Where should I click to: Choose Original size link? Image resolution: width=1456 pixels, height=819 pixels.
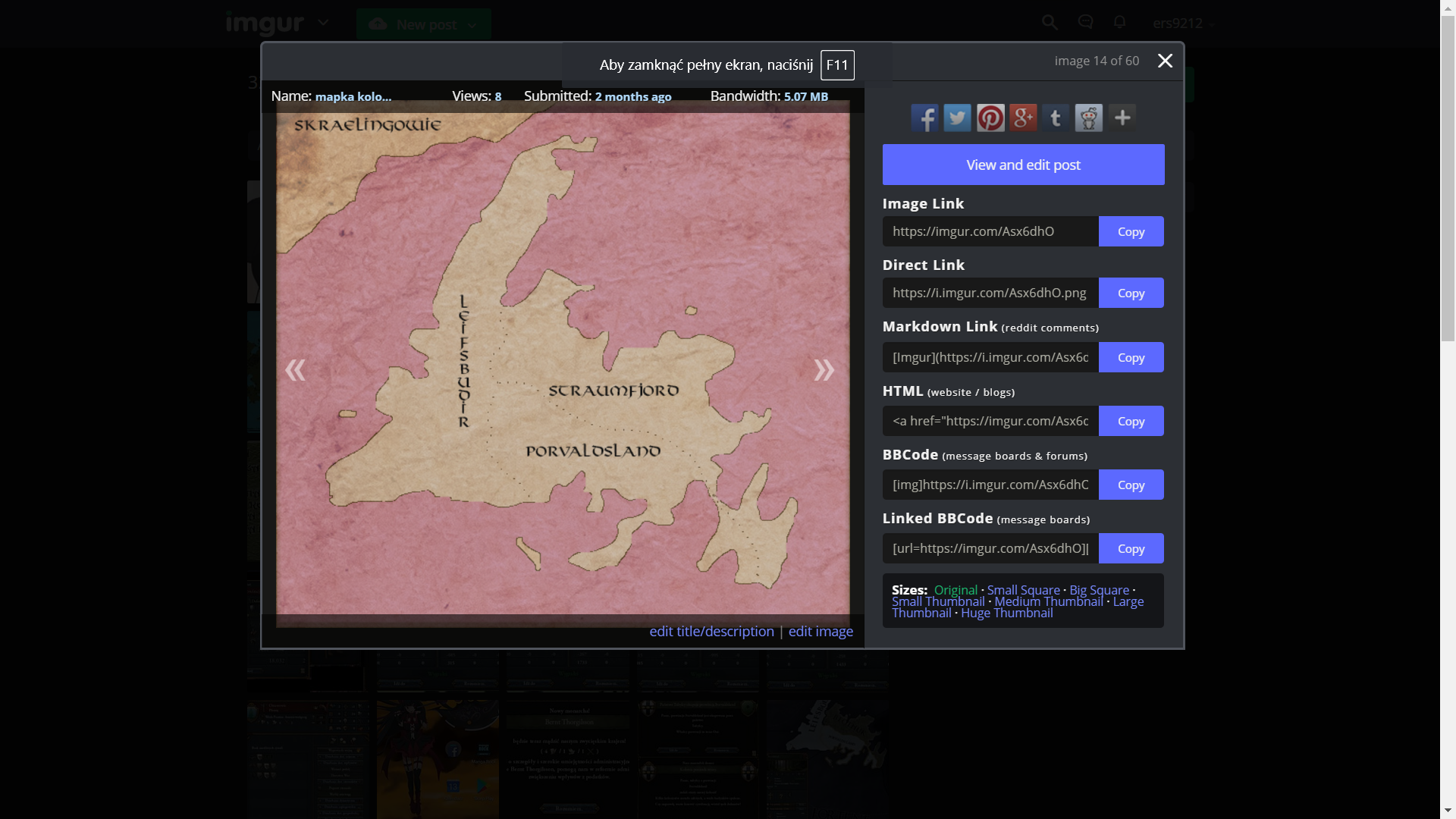pos(955,590)
